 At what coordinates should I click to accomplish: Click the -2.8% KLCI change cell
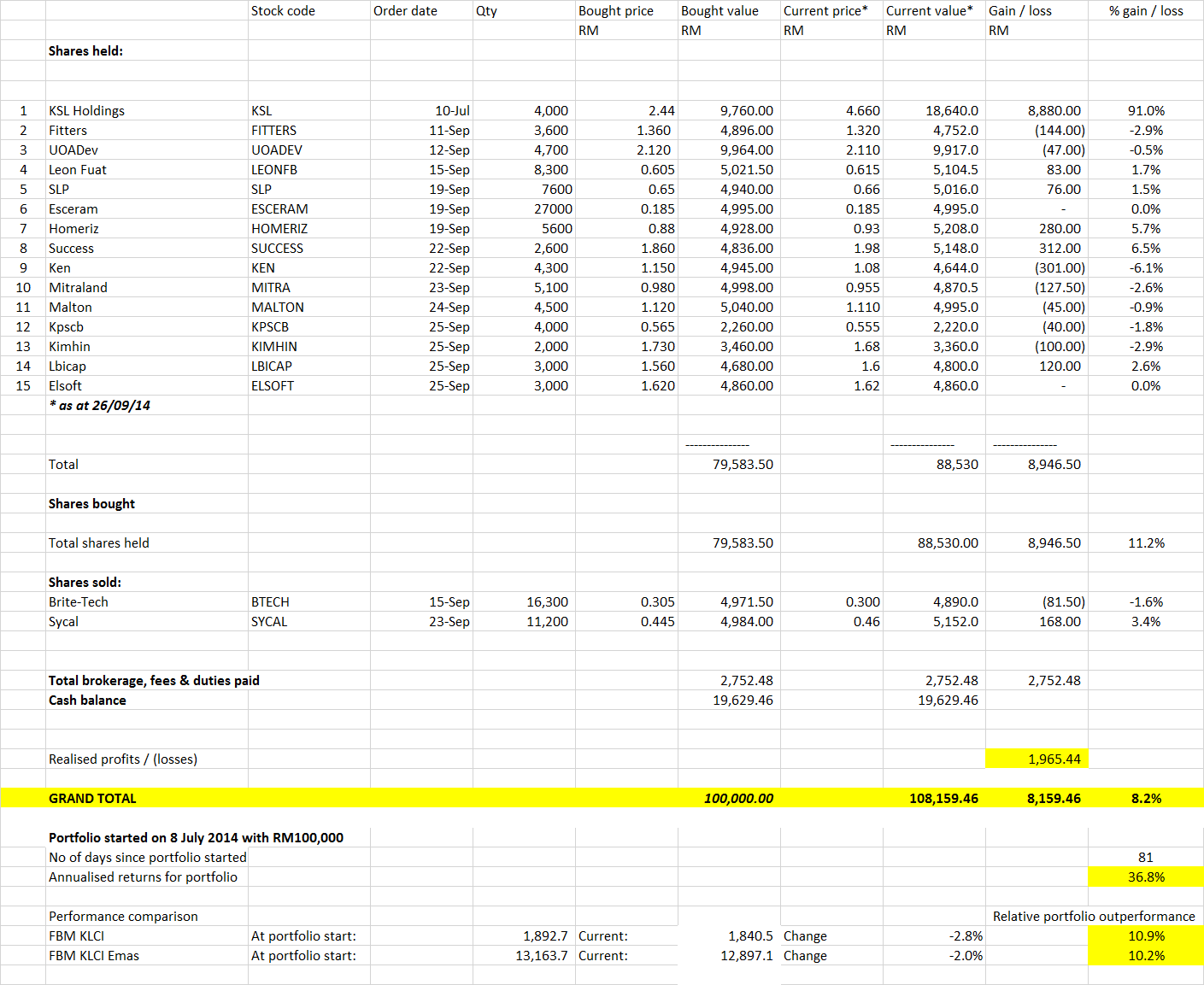pos(934,935)
